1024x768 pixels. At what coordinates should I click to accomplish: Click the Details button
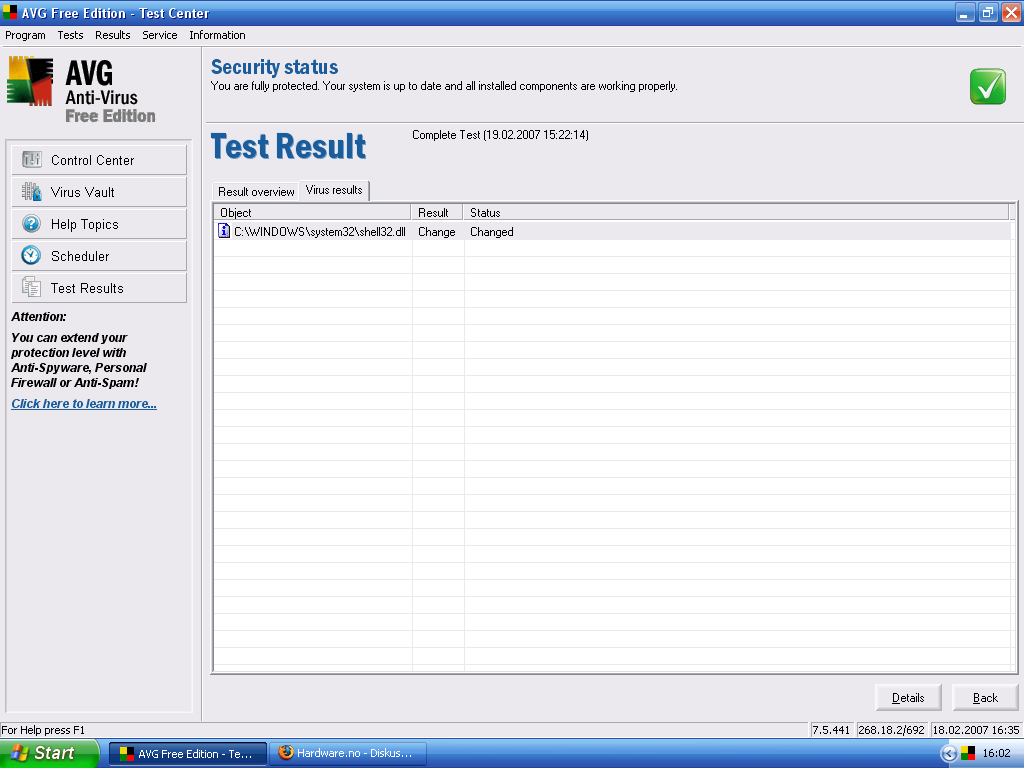click(x=908, y=697)
